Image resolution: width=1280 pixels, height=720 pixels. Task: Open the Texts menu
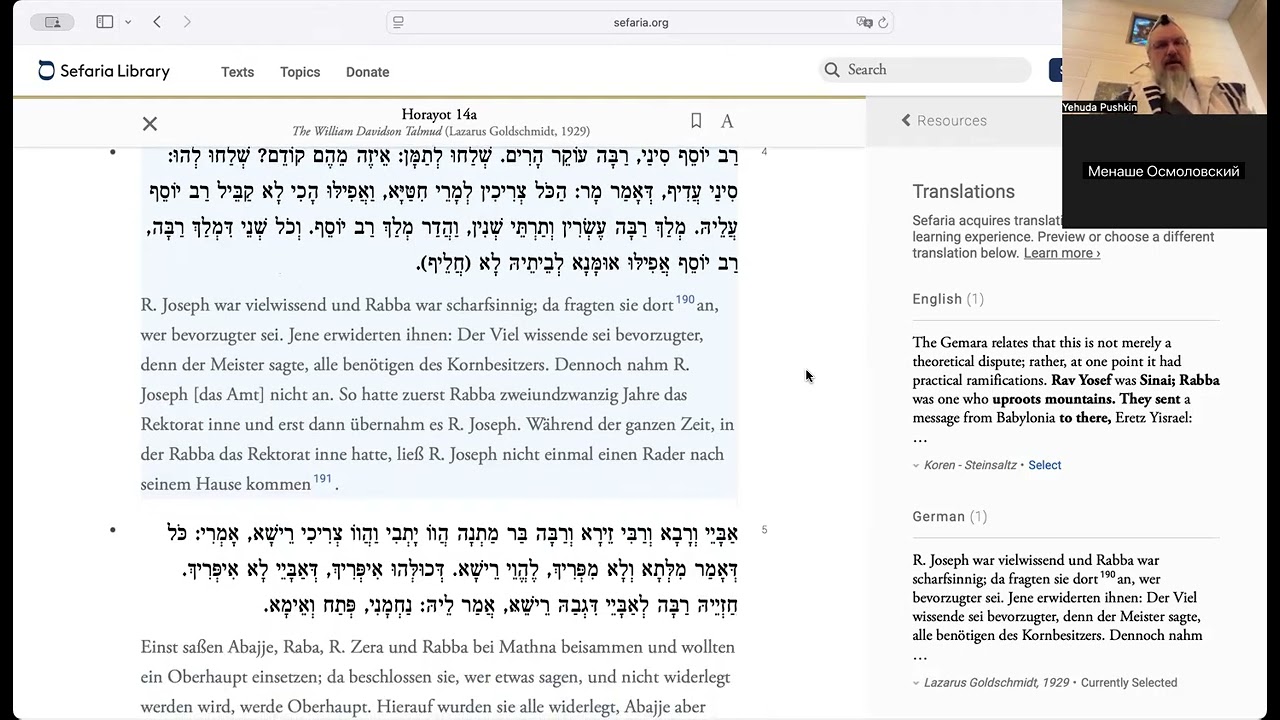[237, 72]
